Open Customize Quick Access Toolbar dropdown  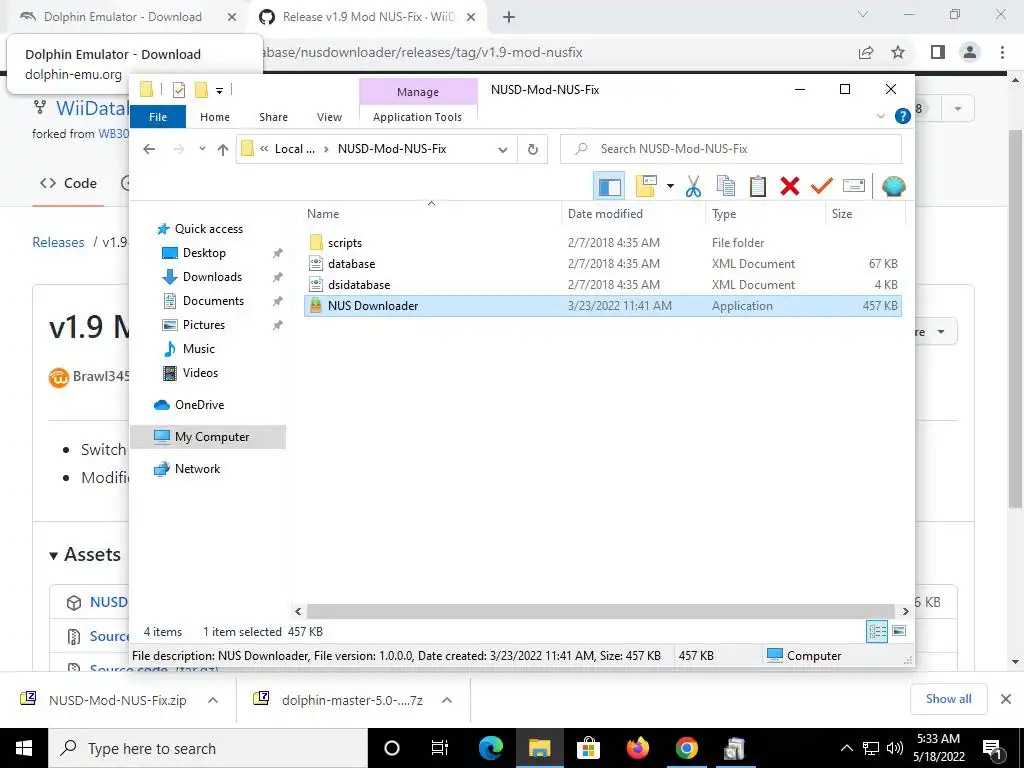[x=219, y=91]
